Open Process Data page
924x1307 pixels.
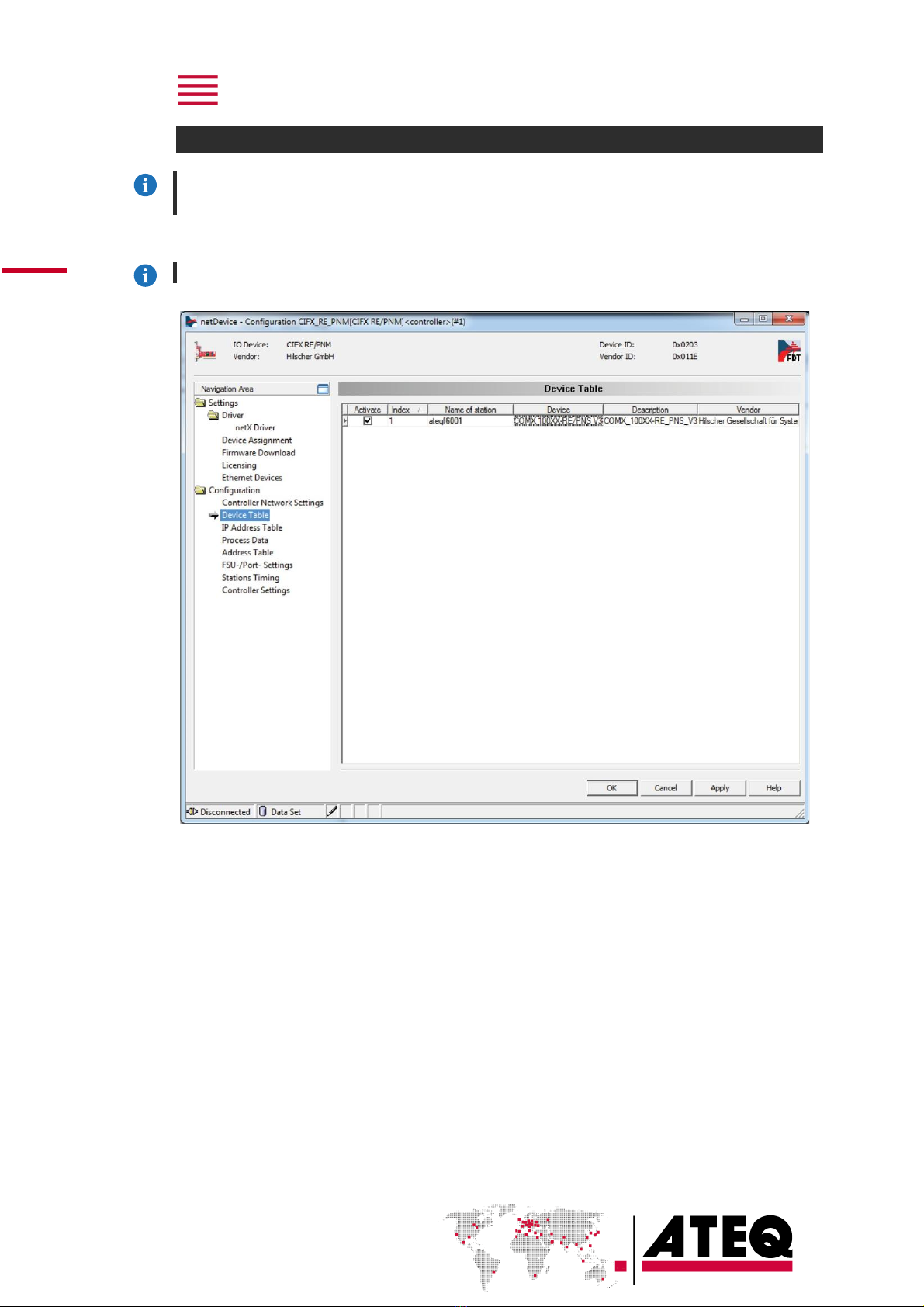pyautogui.click(x=245, y=540)
